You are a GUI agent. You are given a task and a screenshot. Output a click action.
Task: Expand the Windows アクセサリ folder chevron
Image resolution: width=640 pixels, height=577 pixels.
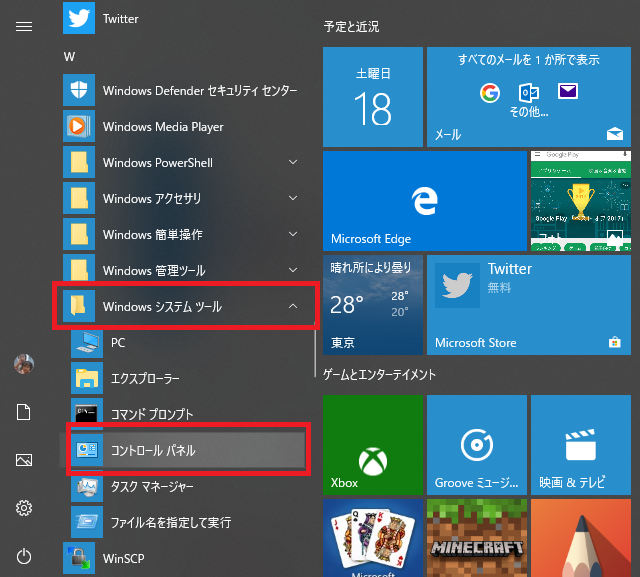tap(293, 198)
